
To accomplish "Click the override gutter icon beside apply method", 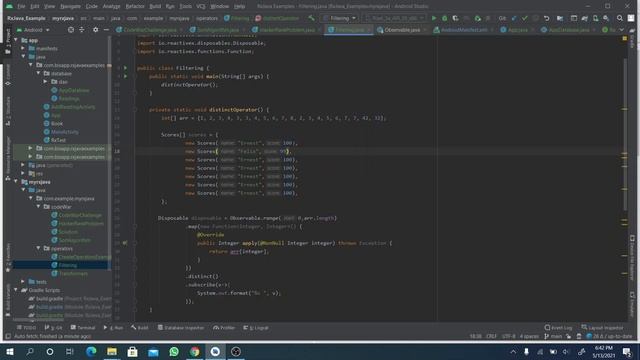I will pyautogui.click(x=125, y=243).
